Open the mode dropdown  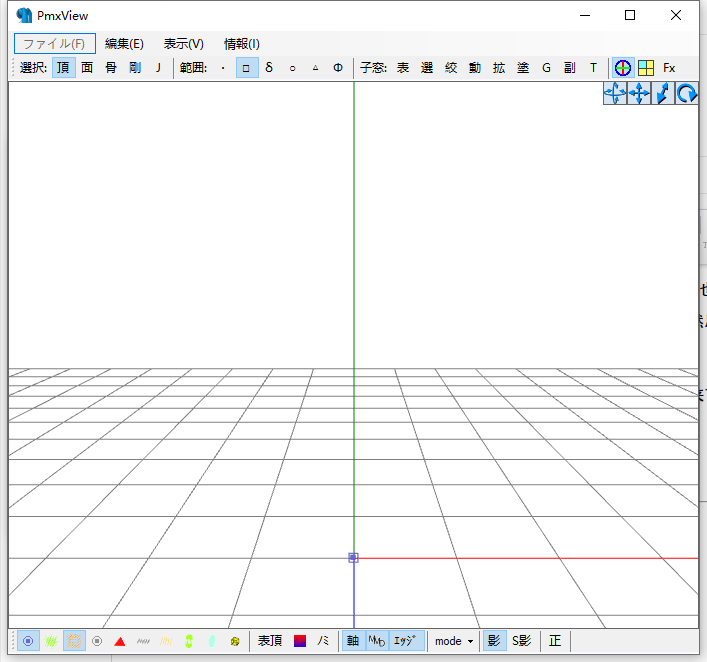[454, 641]
